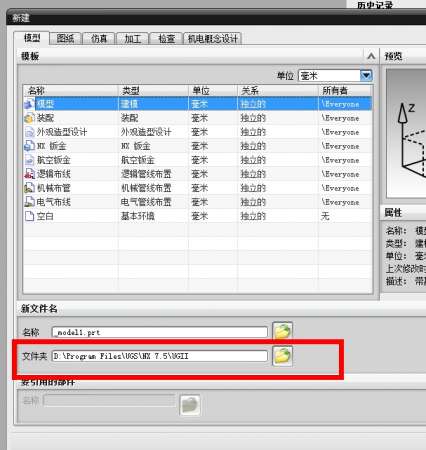Sort templates by 名称 column header

[70, 90]
